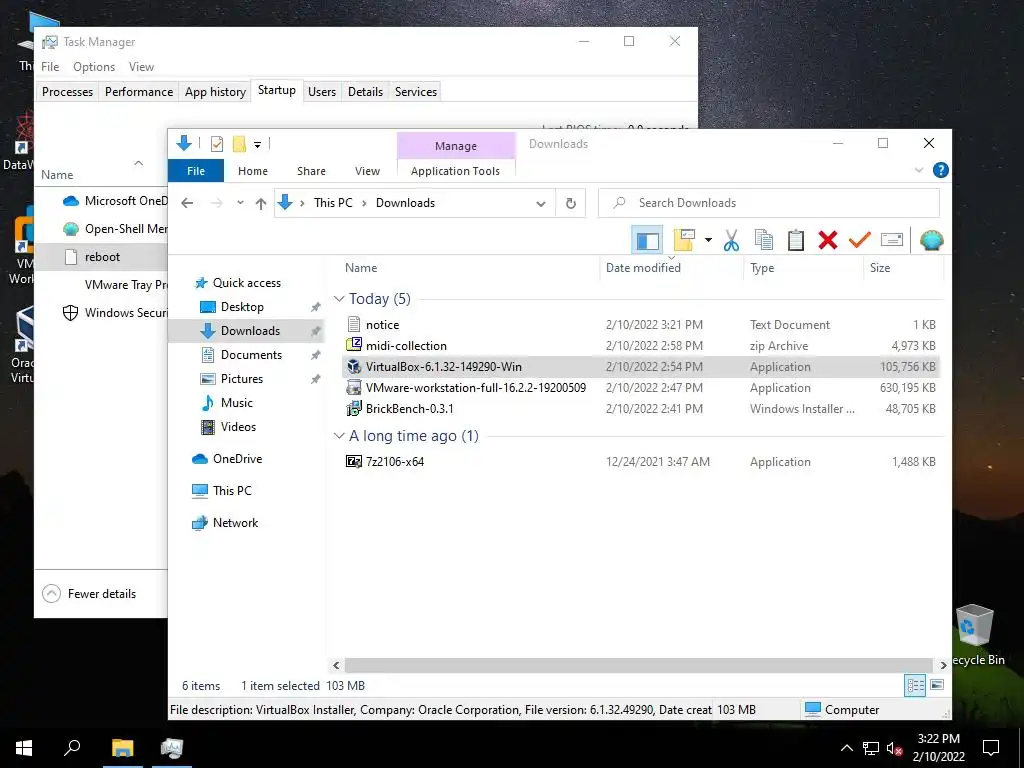Screen dimensions: 1024x768
Task: Click This PC in address bar
Action: (x=333, y=203)
